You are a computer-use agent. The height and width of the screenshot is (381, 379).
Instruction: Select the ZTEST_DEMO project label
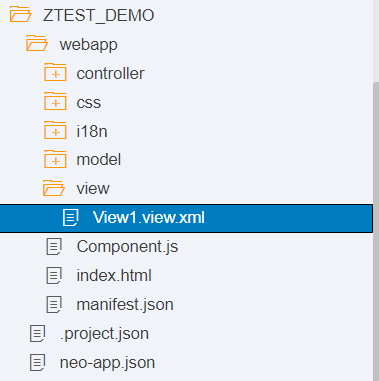(x=98, y=16)
